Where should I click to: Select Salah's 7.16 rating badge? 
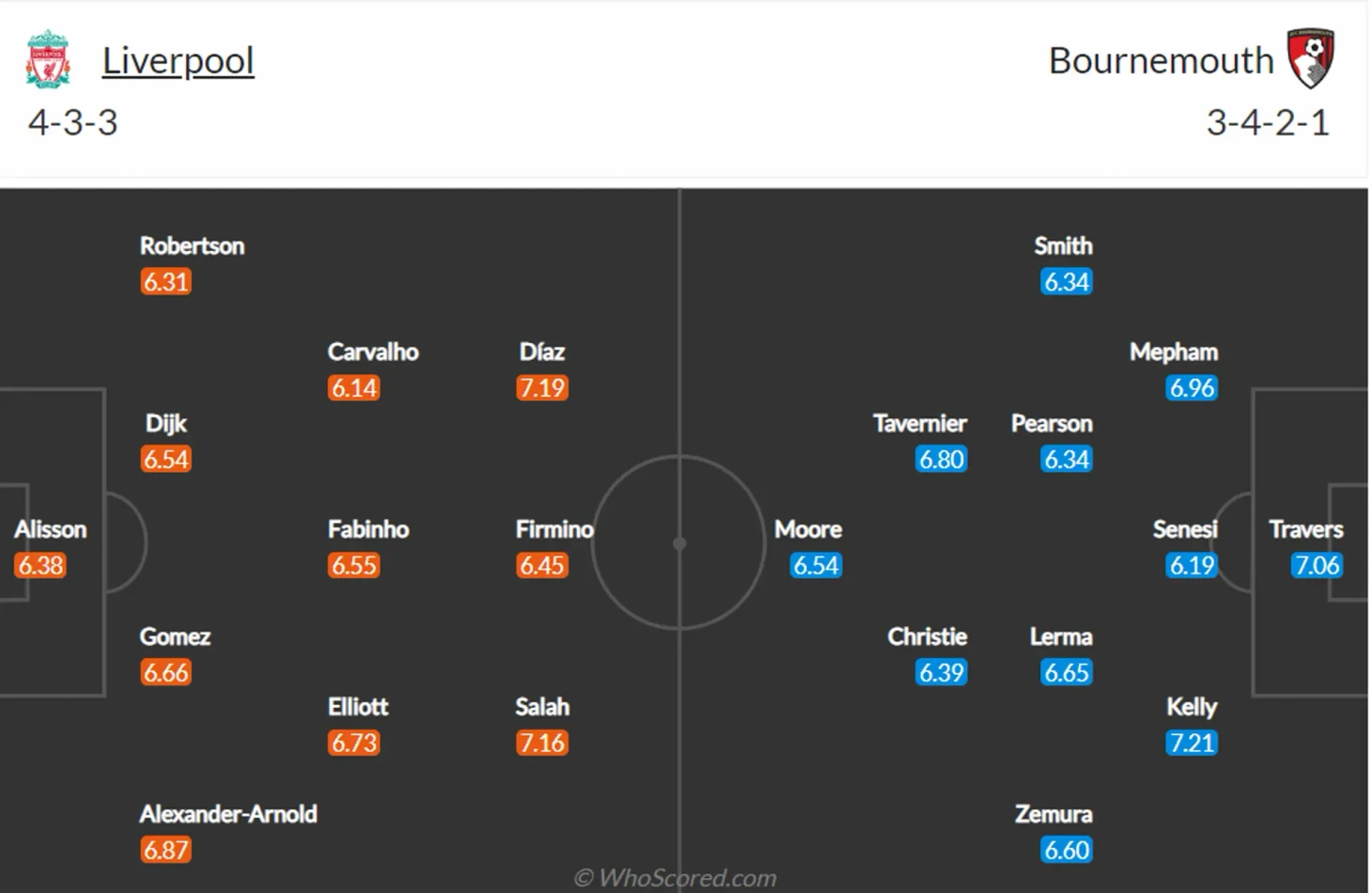[542, 743]
